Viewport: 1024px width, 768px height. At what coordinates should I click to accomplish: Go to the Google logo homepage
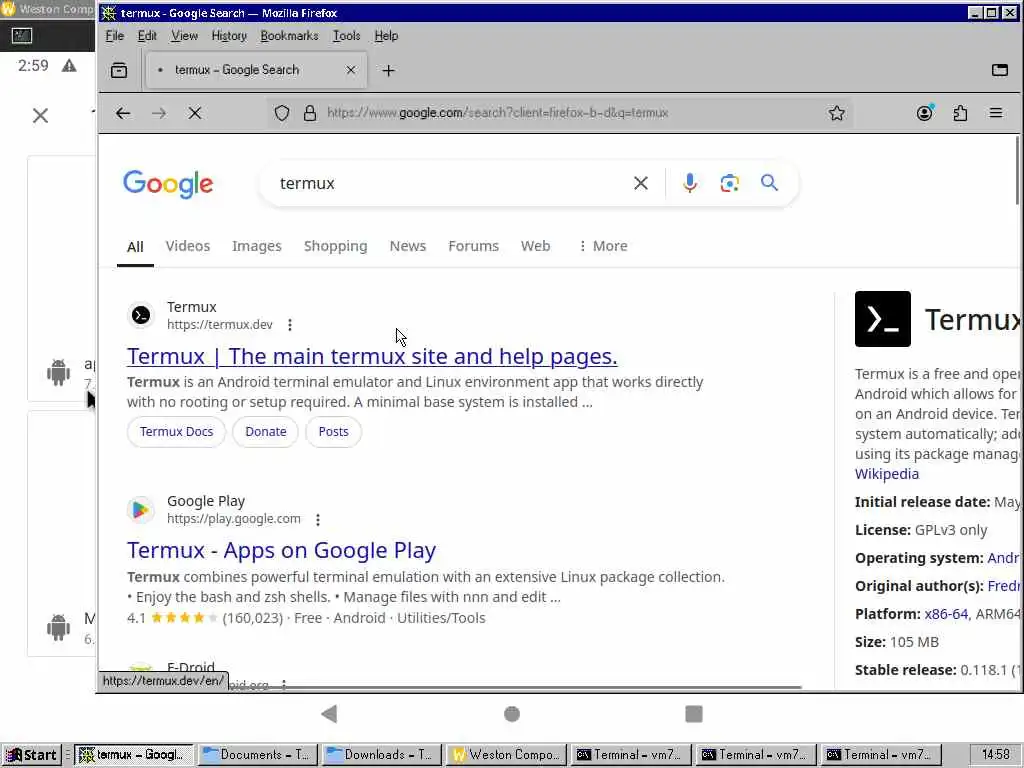[168, 184]
